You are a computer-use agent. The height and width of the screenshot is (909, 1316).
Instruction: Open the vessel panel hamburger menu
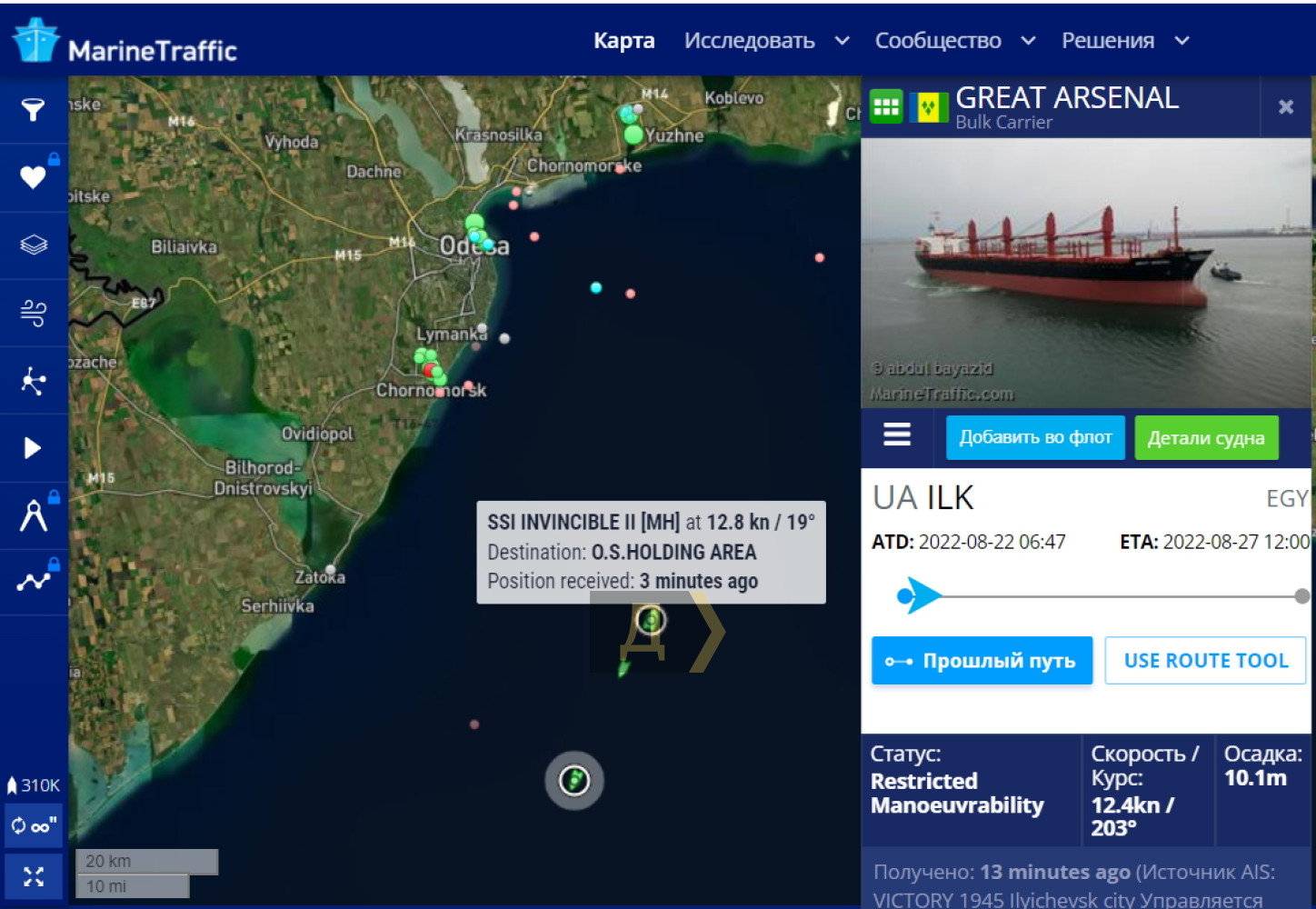[x=897, y=435]
